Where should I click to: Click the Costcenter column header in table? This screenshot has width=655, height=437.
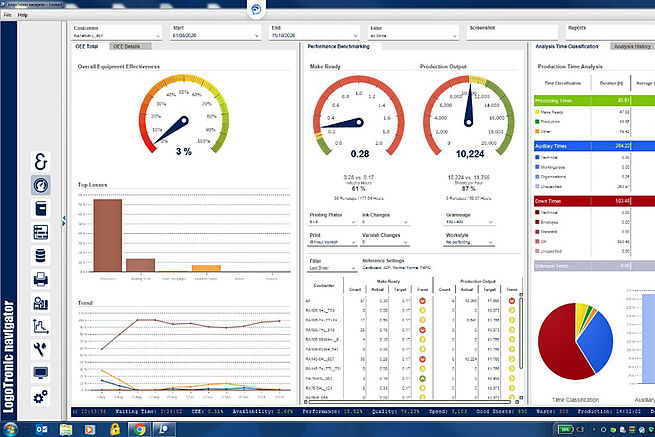coord(324,286)
